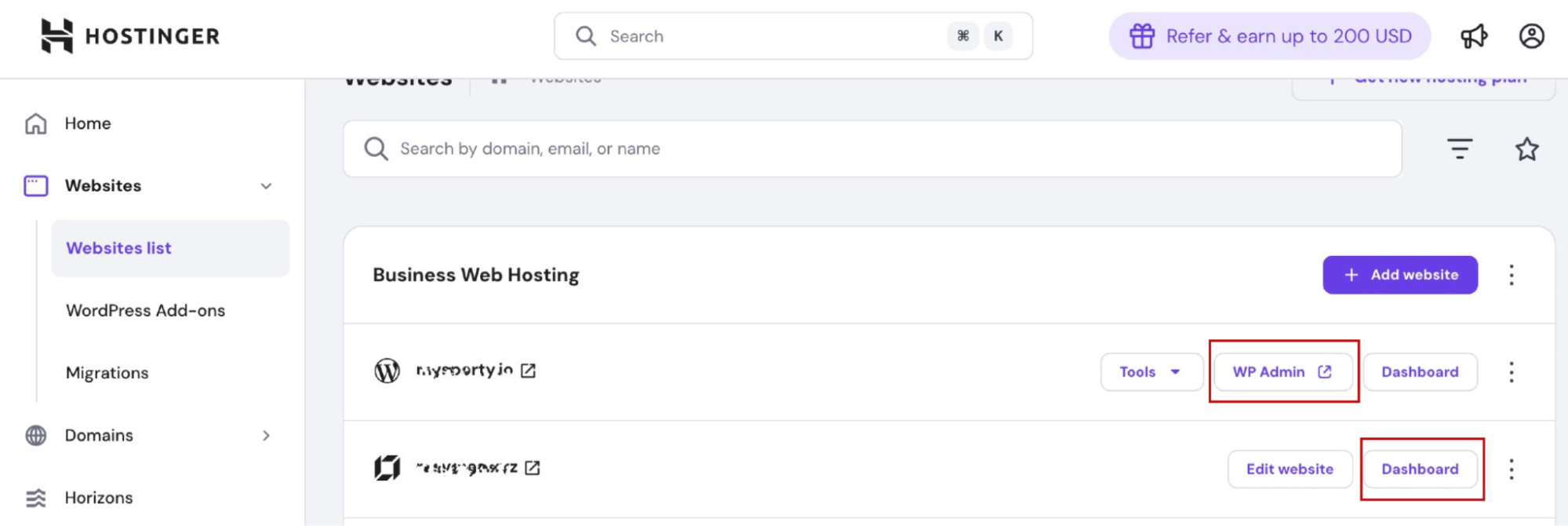Click Edit website button
Viewport: 1568px width, 526px height.
(1290, 469)
